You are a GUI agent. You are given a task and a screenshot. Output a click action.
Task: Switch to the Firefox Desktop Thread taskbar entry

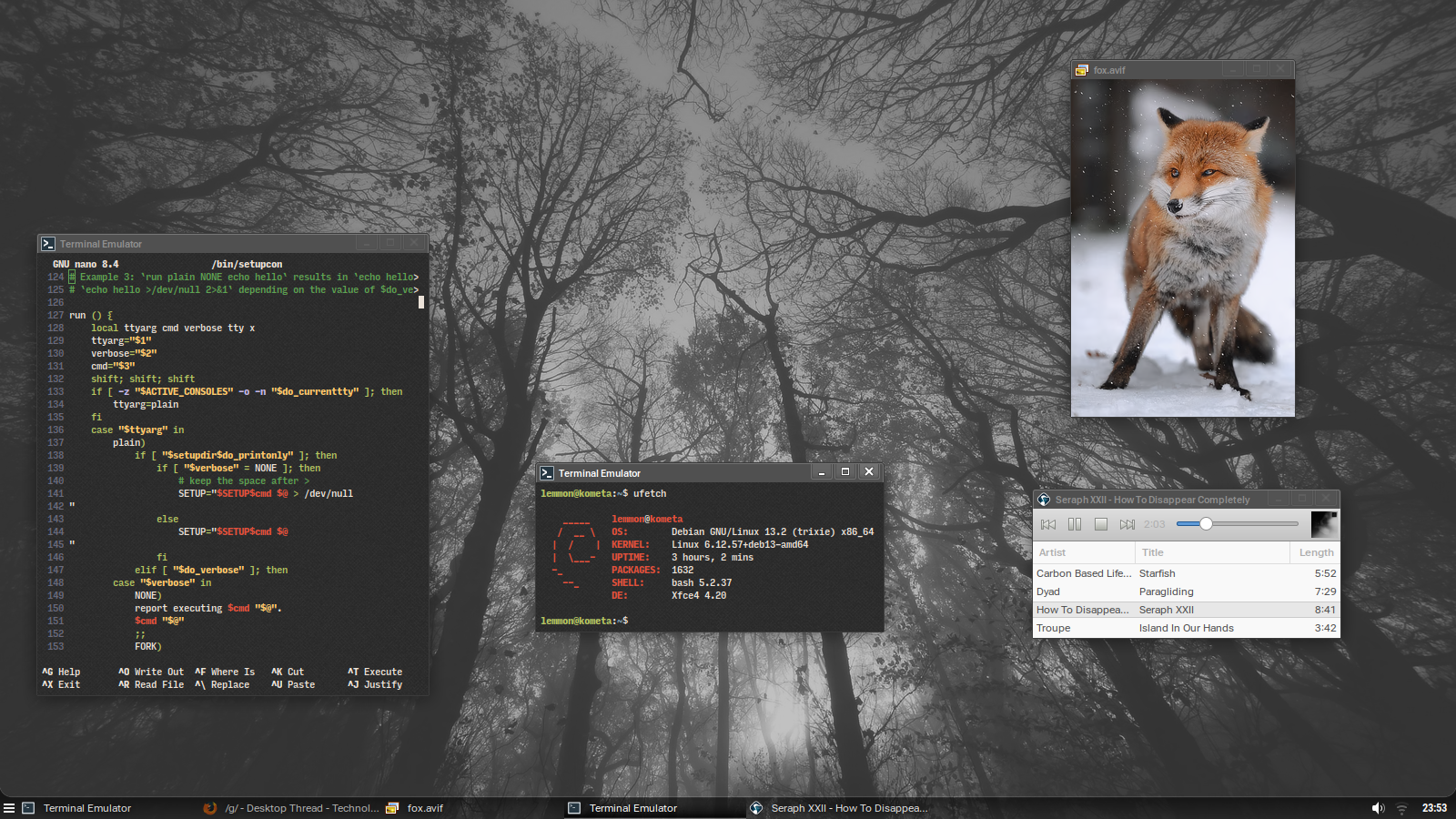coord(290,808)
